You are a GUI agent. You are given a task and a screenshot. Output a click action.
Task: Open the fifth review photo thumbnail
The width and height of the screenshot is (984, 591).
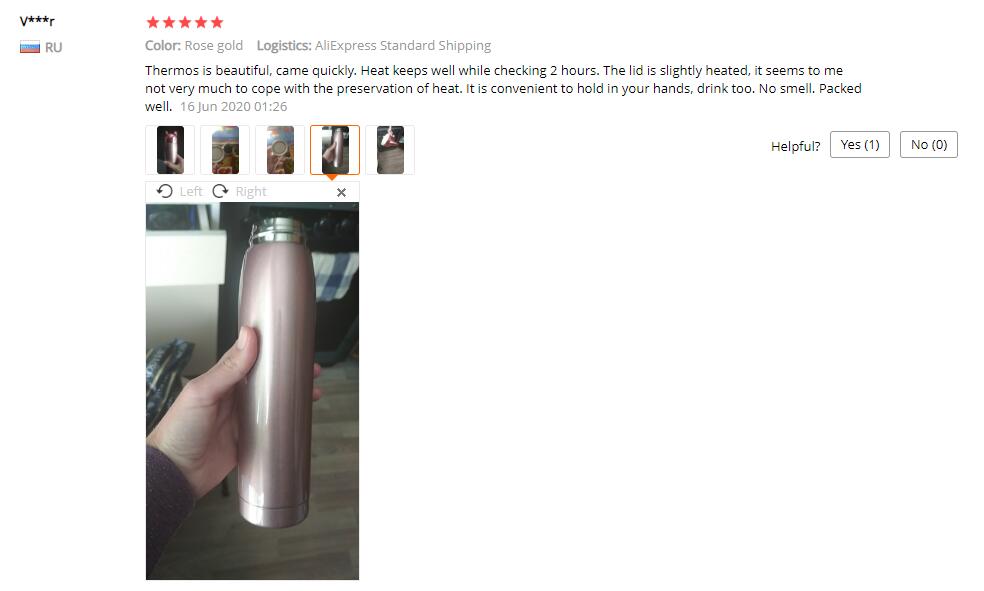390,150
